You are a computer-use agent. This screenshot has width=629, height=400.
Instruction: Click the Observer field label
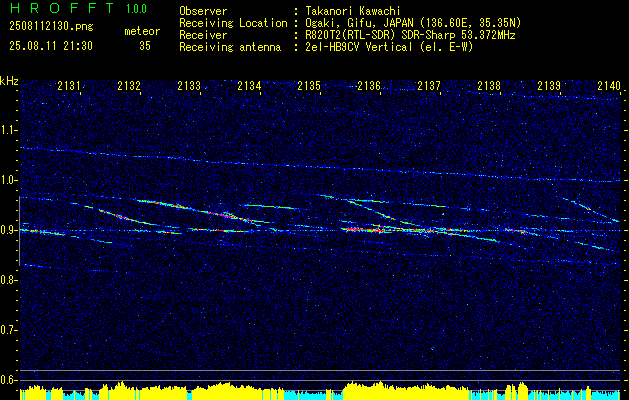203,11
